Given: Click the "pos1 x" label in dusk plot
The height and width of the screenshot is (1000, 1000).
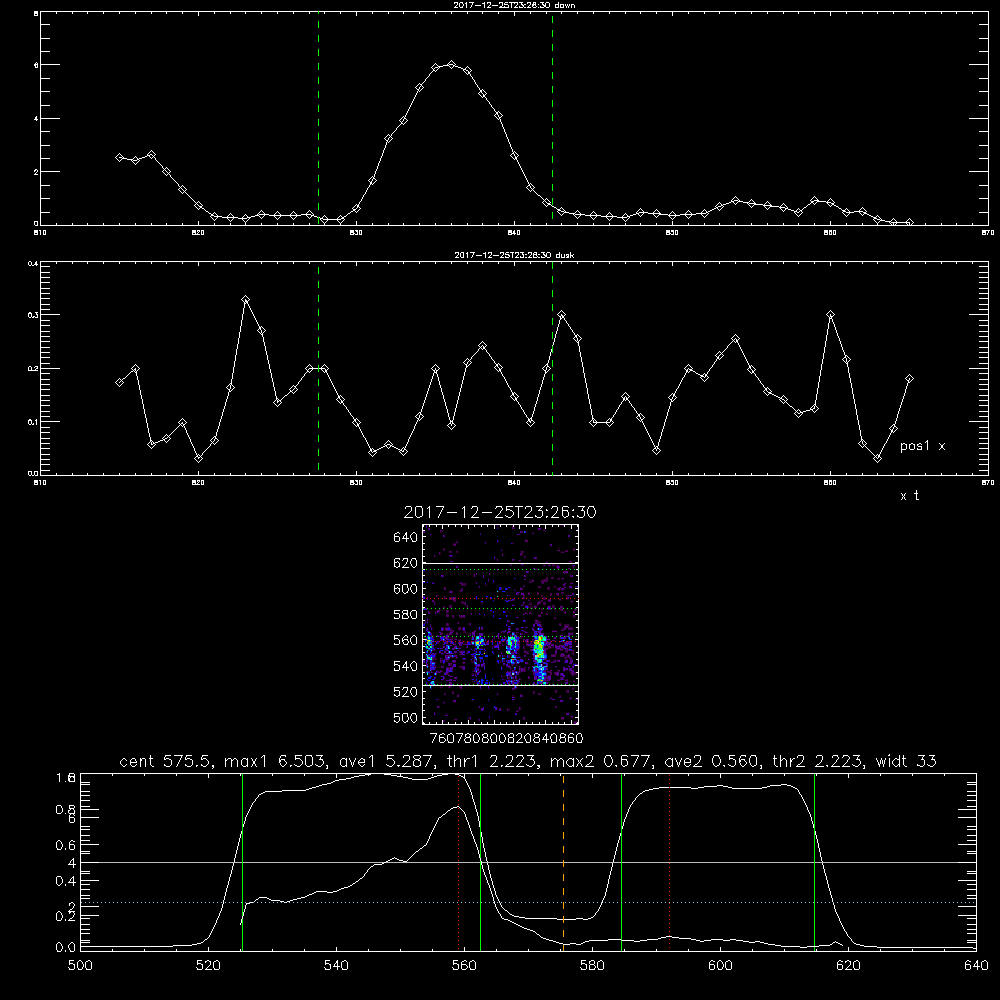Looking at the screenshot, I should (922, 446).
